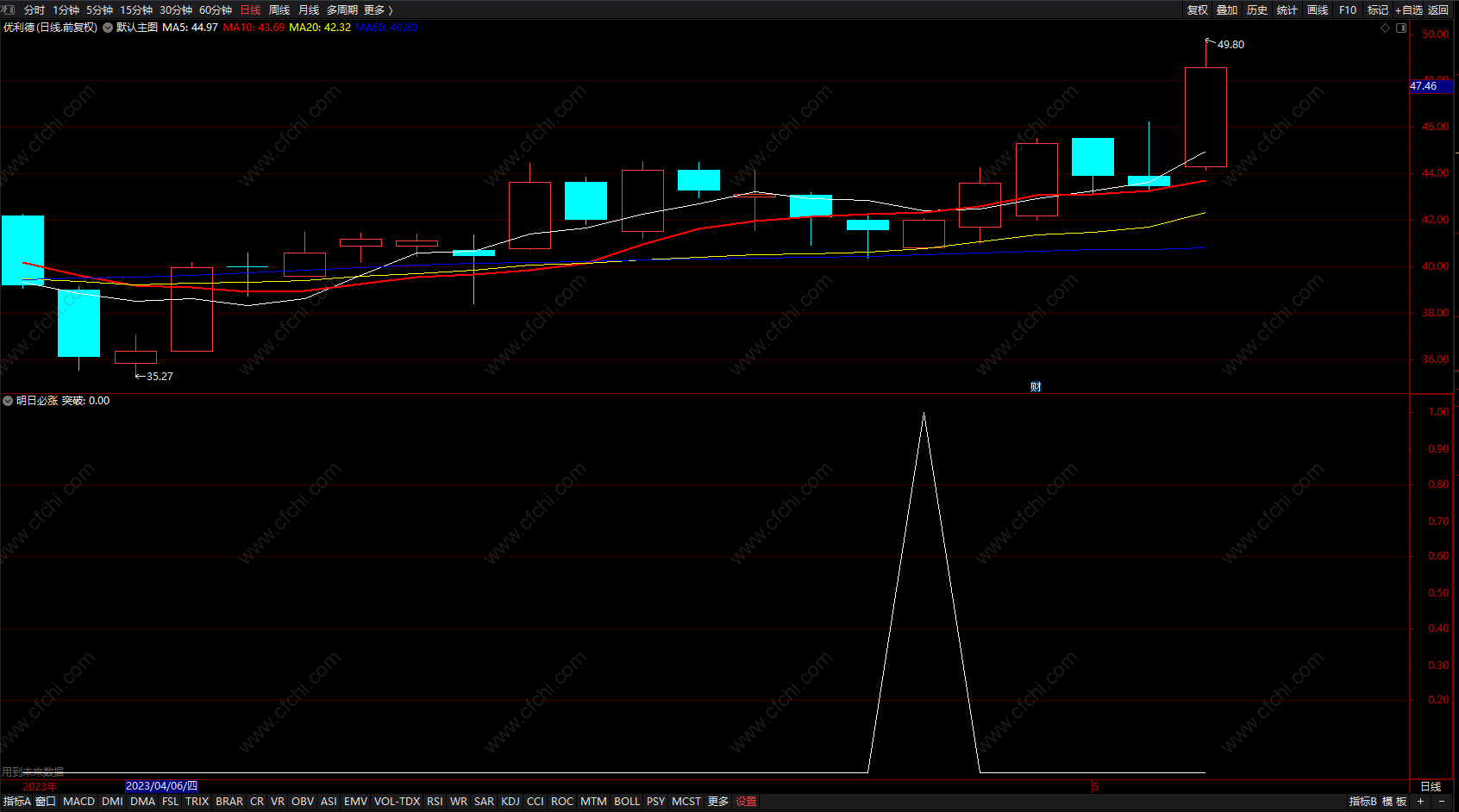Select the 1分钟 period

click(66, 10)
